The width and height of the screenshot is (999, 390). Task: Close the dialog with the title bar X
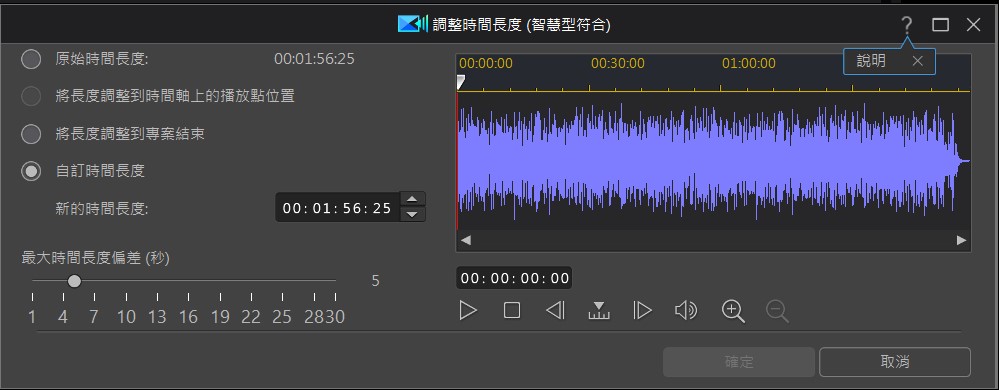coord(973,25)
